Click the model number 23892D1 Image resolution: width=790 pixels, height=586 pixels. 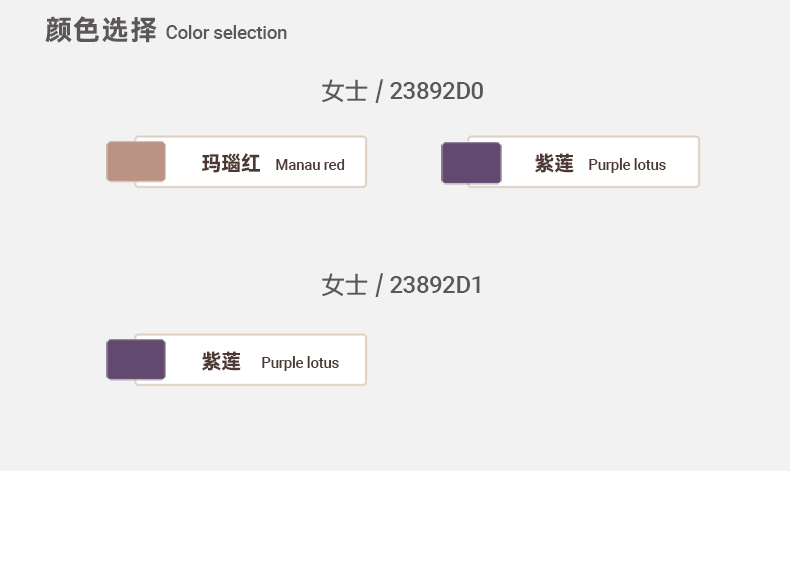436,286
